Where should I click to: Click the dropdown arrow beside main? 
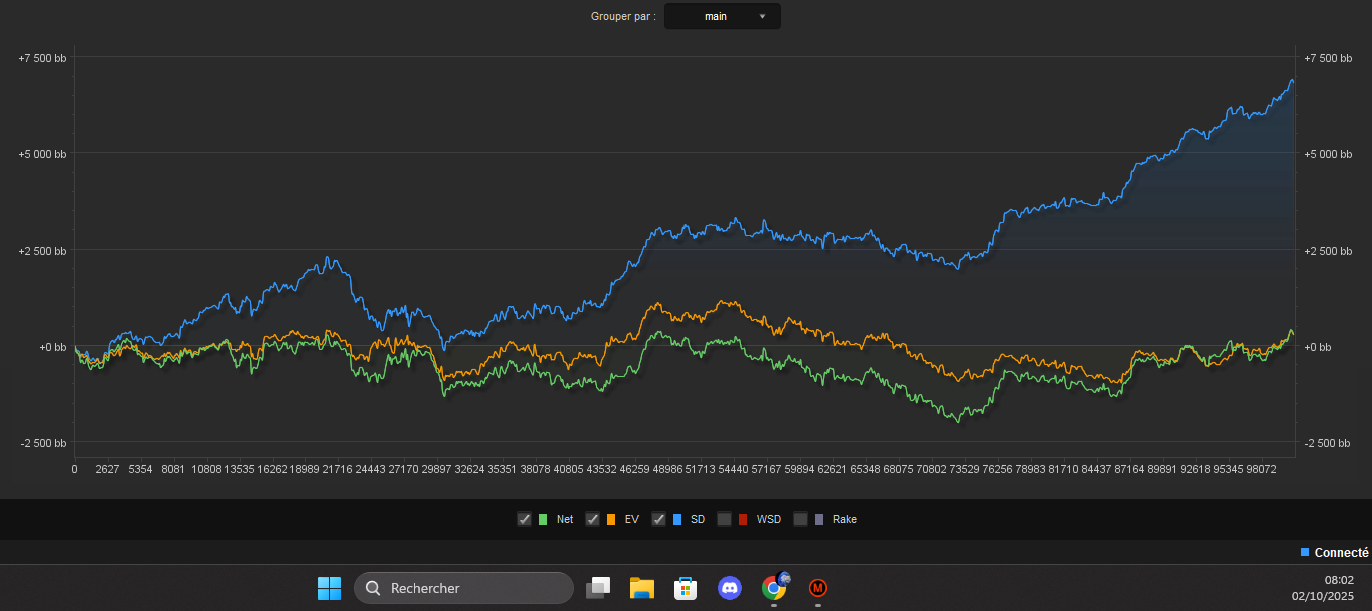763,16
